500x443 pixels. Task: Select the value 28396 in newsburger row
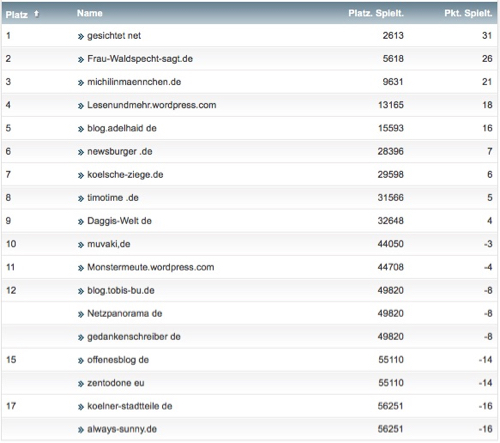391,151
